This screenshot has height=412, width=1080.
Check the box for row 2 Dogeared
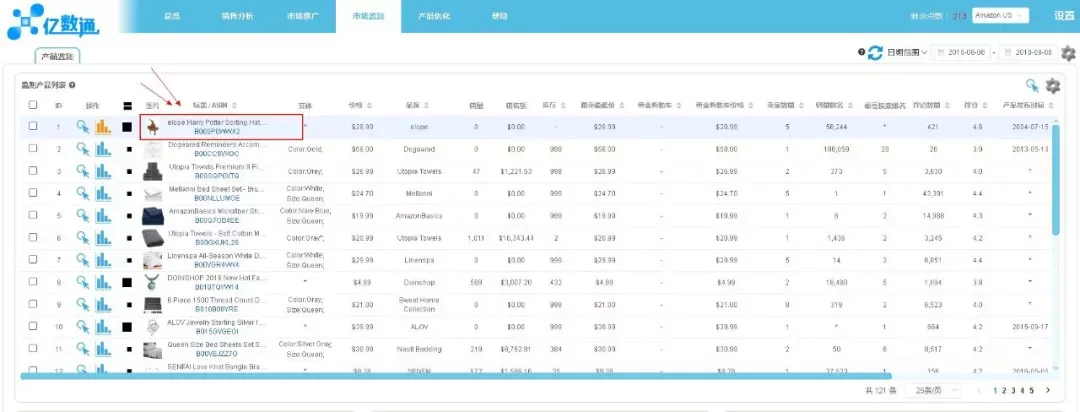tap(33, 149)
